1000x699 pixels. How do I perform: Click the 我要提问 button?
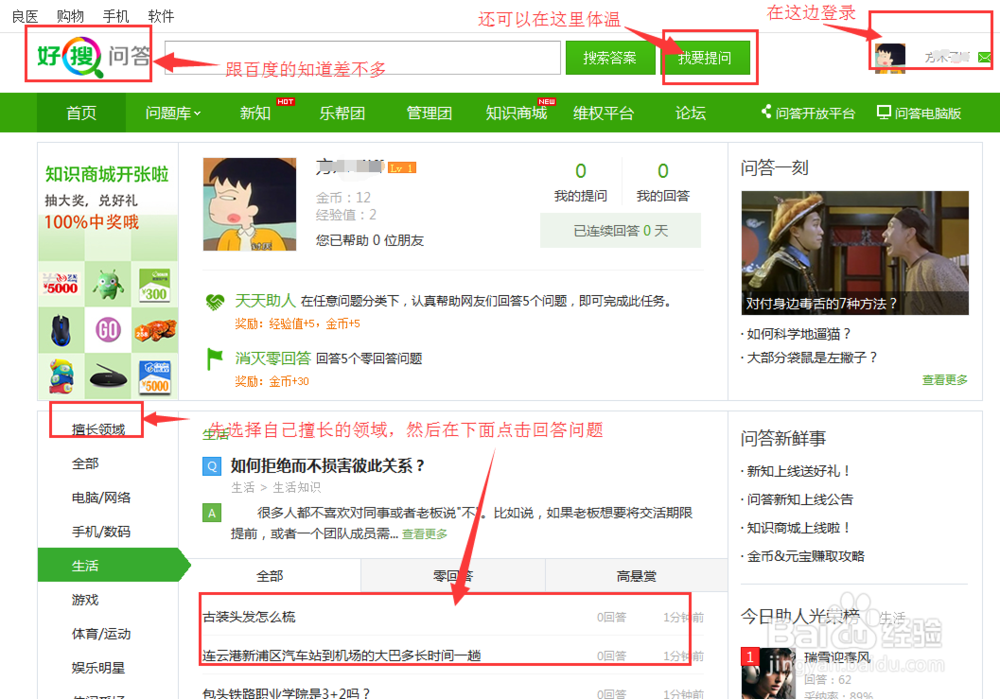coord(705,58)
